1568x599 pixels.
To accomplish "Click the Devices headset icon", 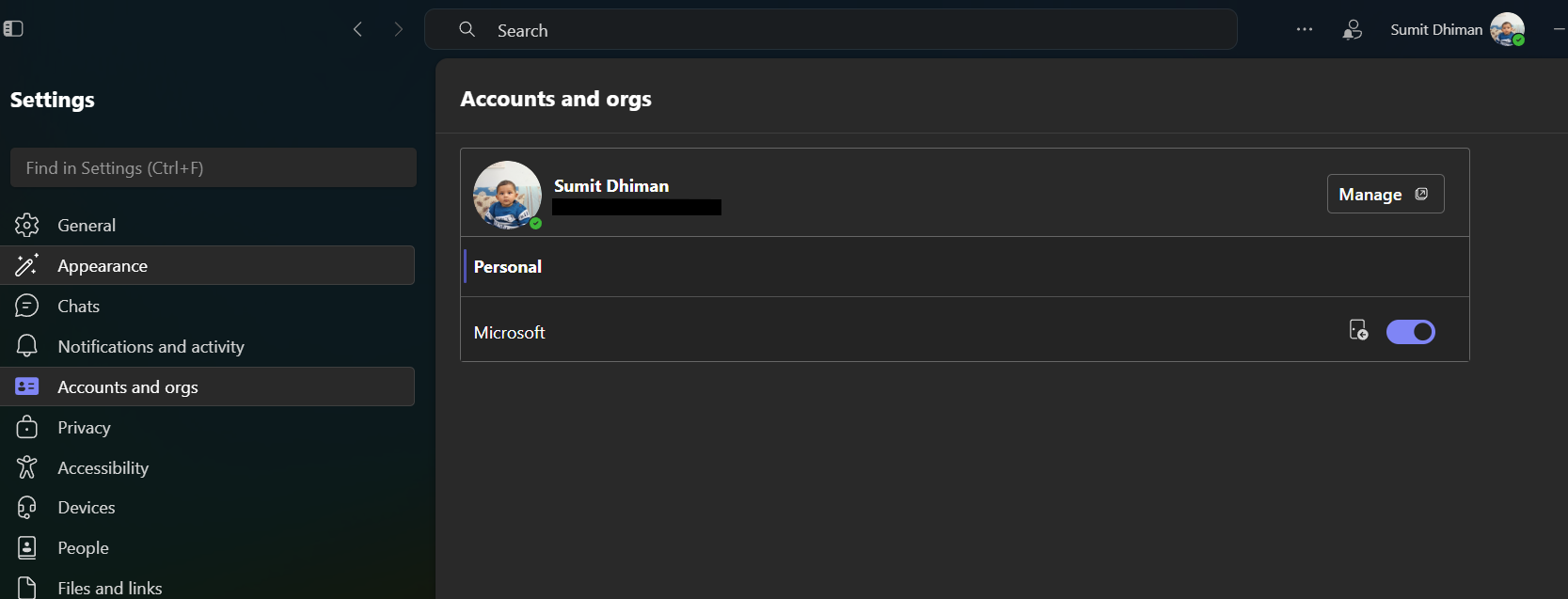I will pos(26,508).
